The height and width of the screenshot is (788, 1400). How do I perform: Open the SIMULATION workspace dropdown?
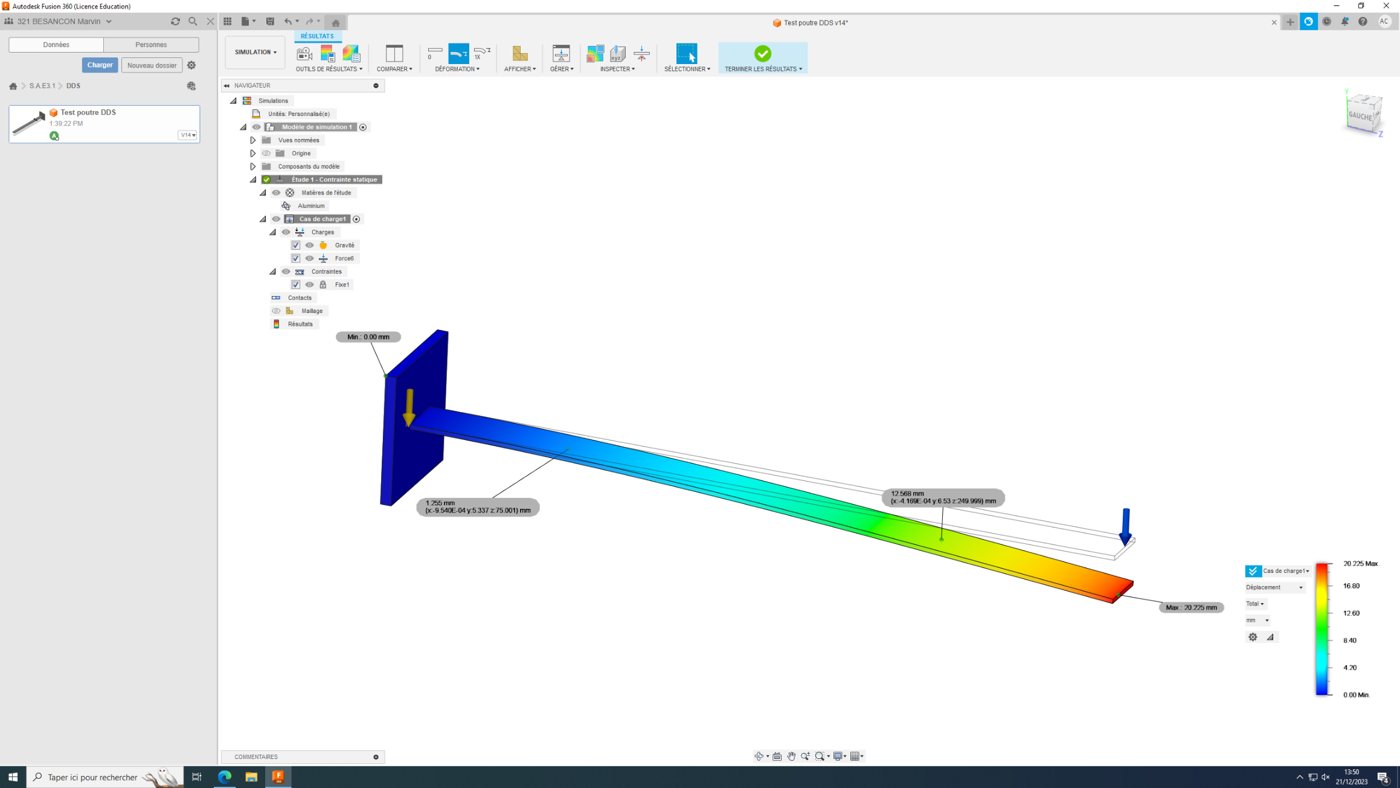tap(255, 52)
